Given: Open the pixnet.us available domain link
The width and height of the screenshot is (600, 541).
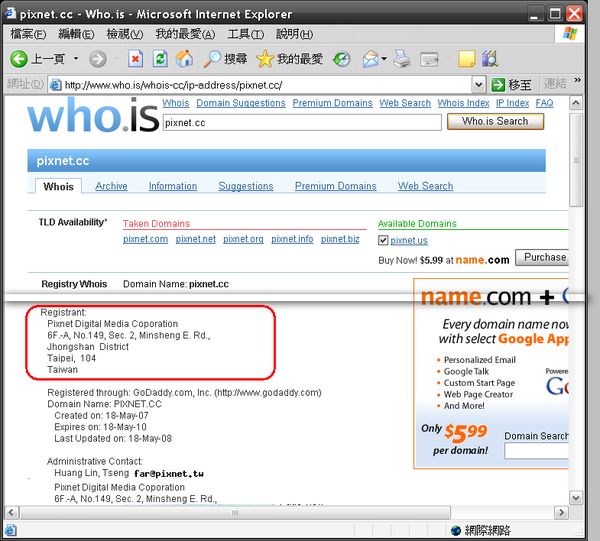Looking at the screenshot, I should (409, 241).
